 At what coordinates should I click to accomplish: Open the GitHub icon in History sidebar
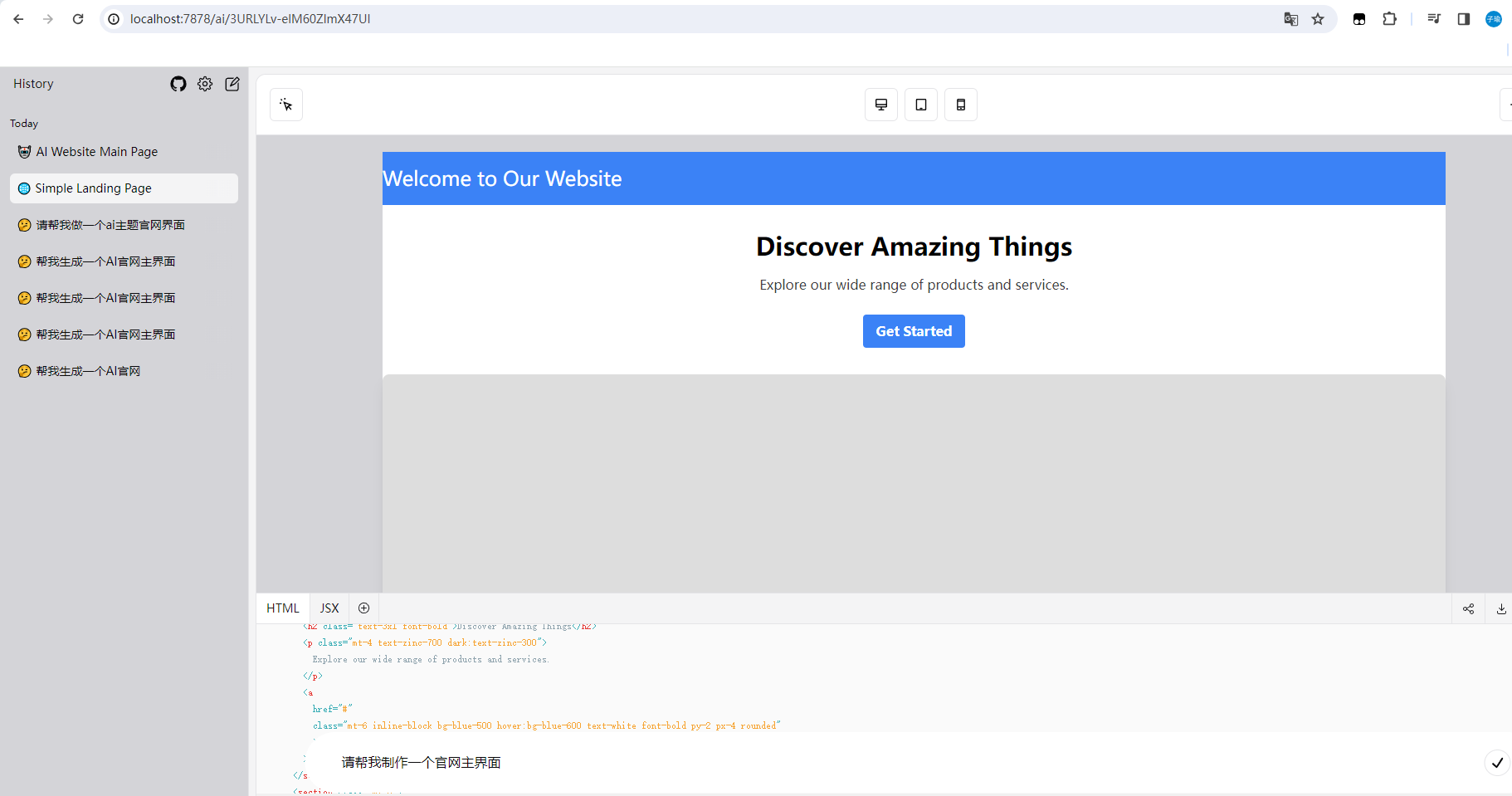click(x=178, y=84)
